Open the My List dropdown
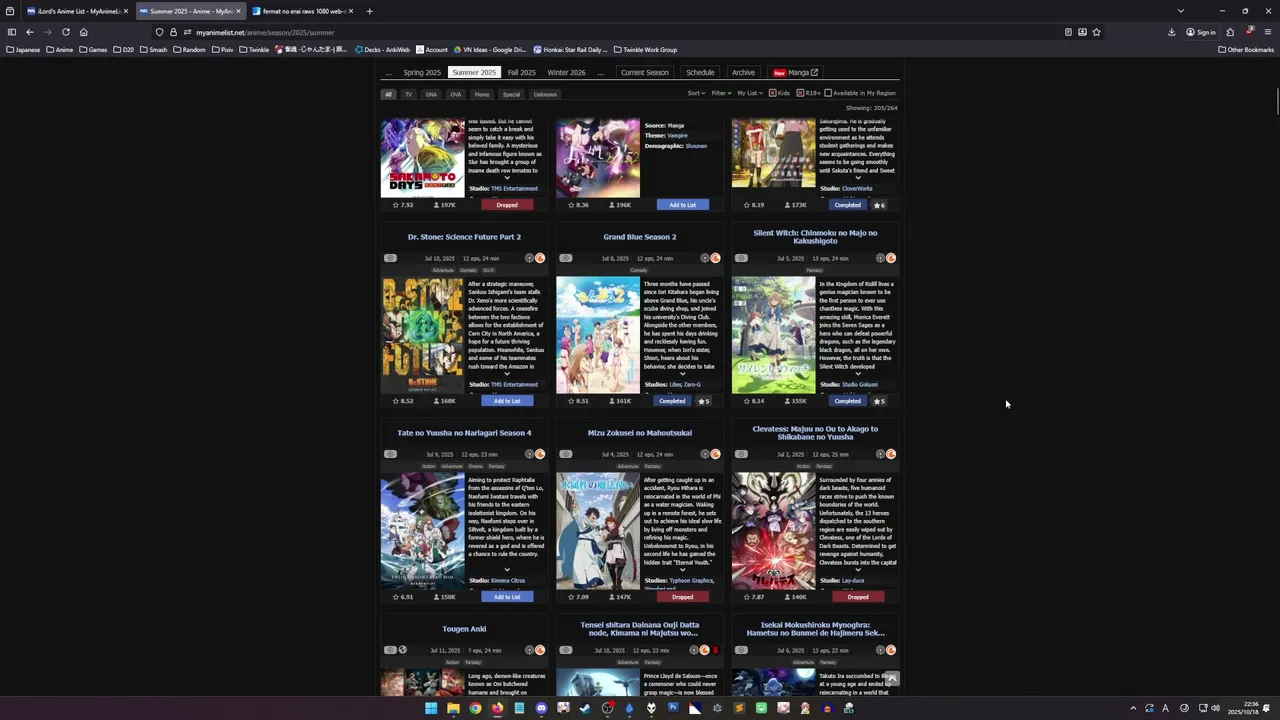 point(749,93)
